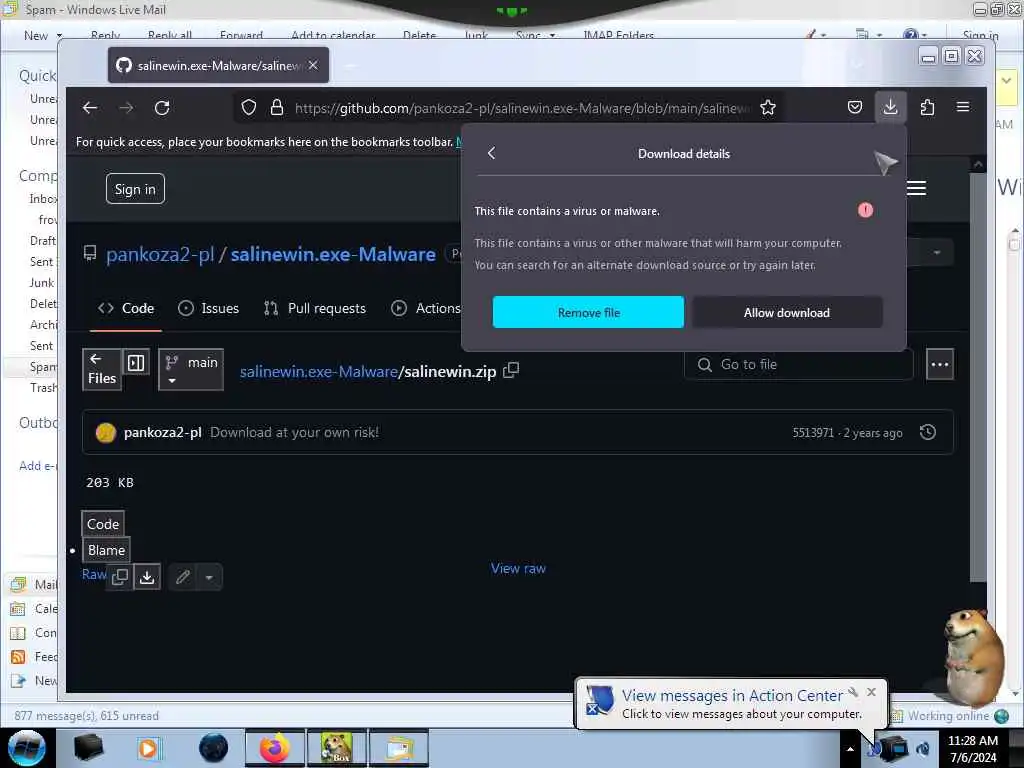Close the salinewin.exe-Malware browser tab

pyautogui.click(x=313, y=65)
